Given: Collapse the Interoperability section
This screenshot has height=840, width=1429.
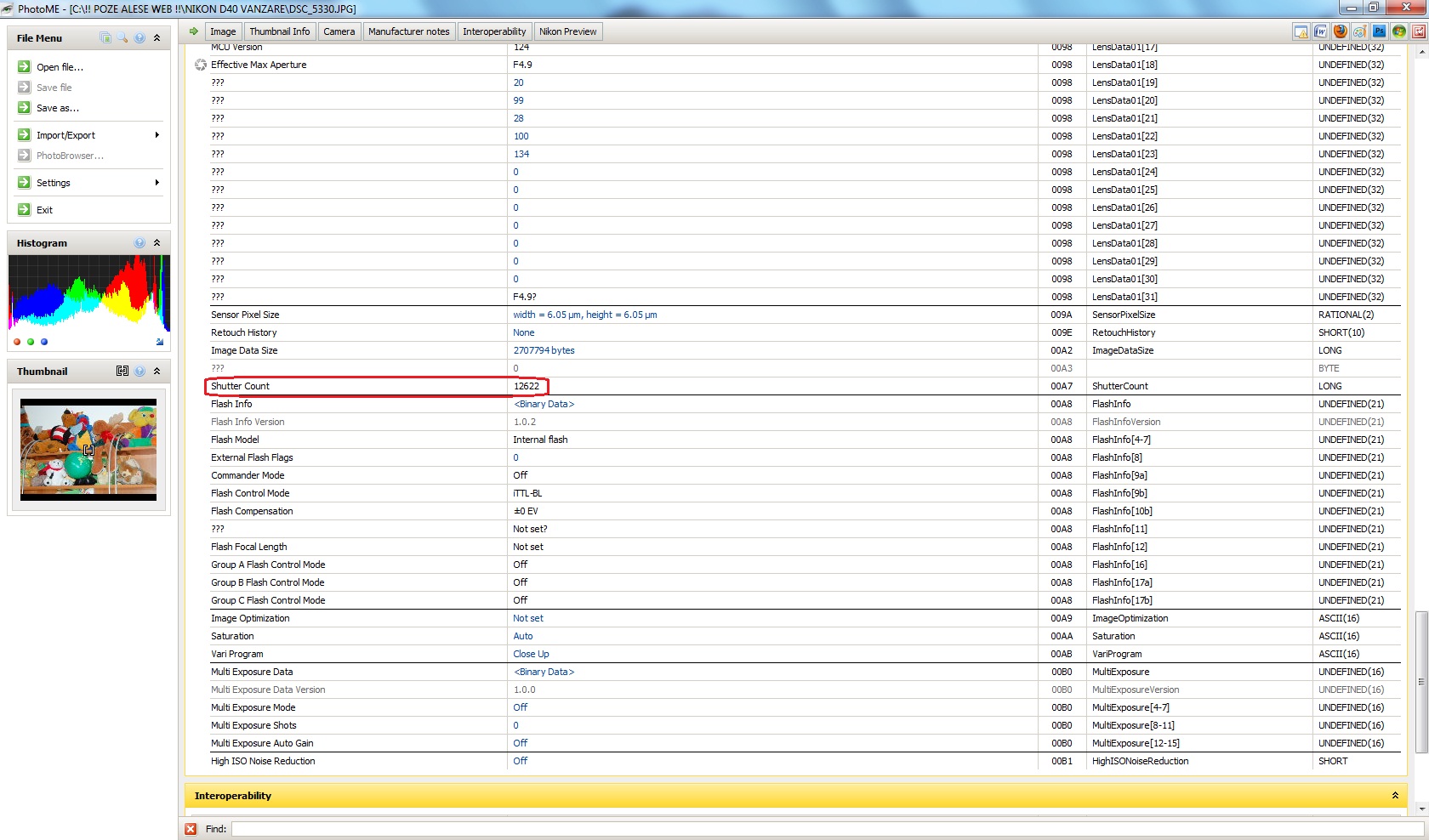Looking at the screenshot, I should [1394, 796].
